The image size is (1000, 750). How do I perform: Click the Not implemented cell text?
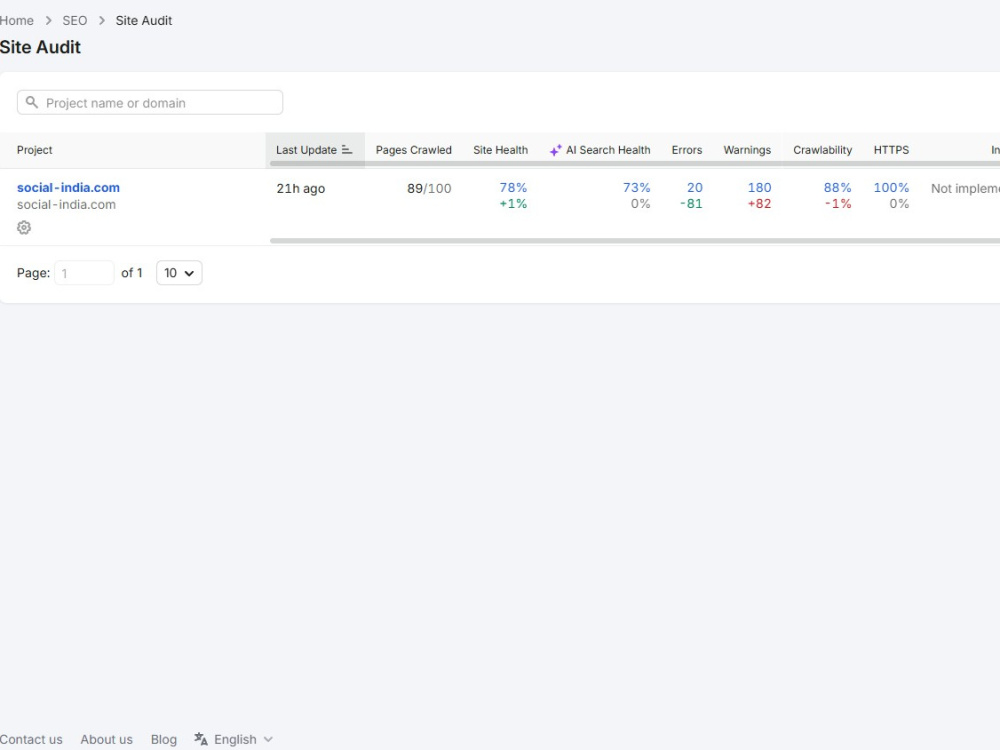pyautogui.click(x=965, y=188)
